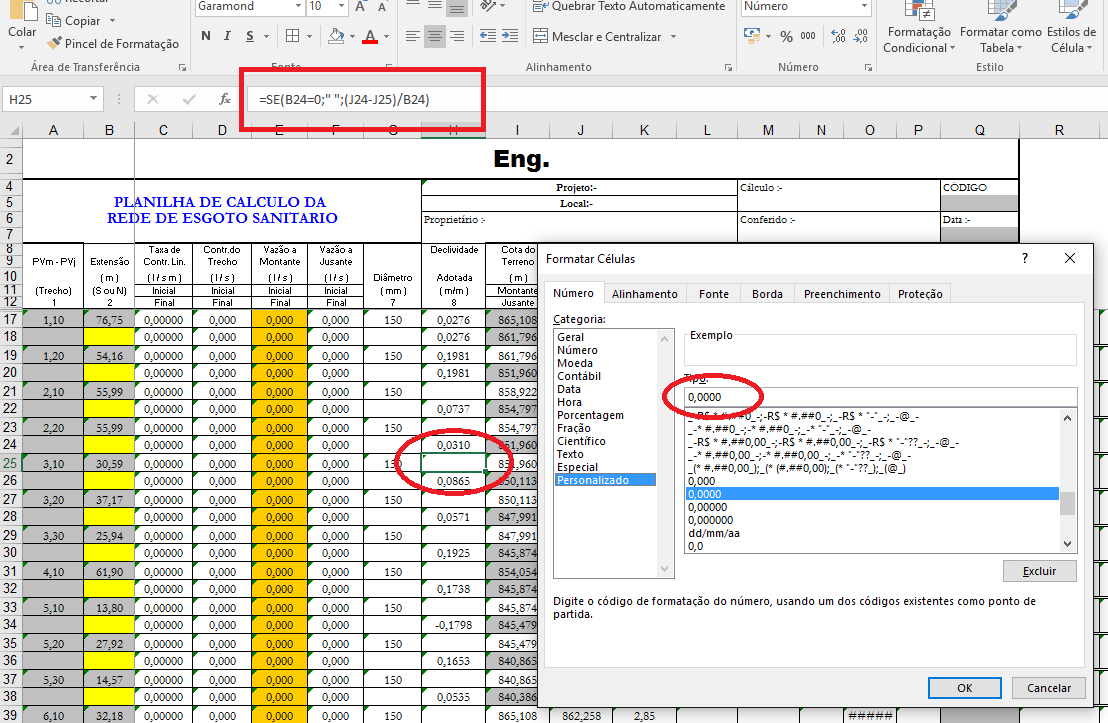Open the Colar paste options arrow
This screenshot has height=723, width=1108.
pyautogui.click(x=22, y=47)
